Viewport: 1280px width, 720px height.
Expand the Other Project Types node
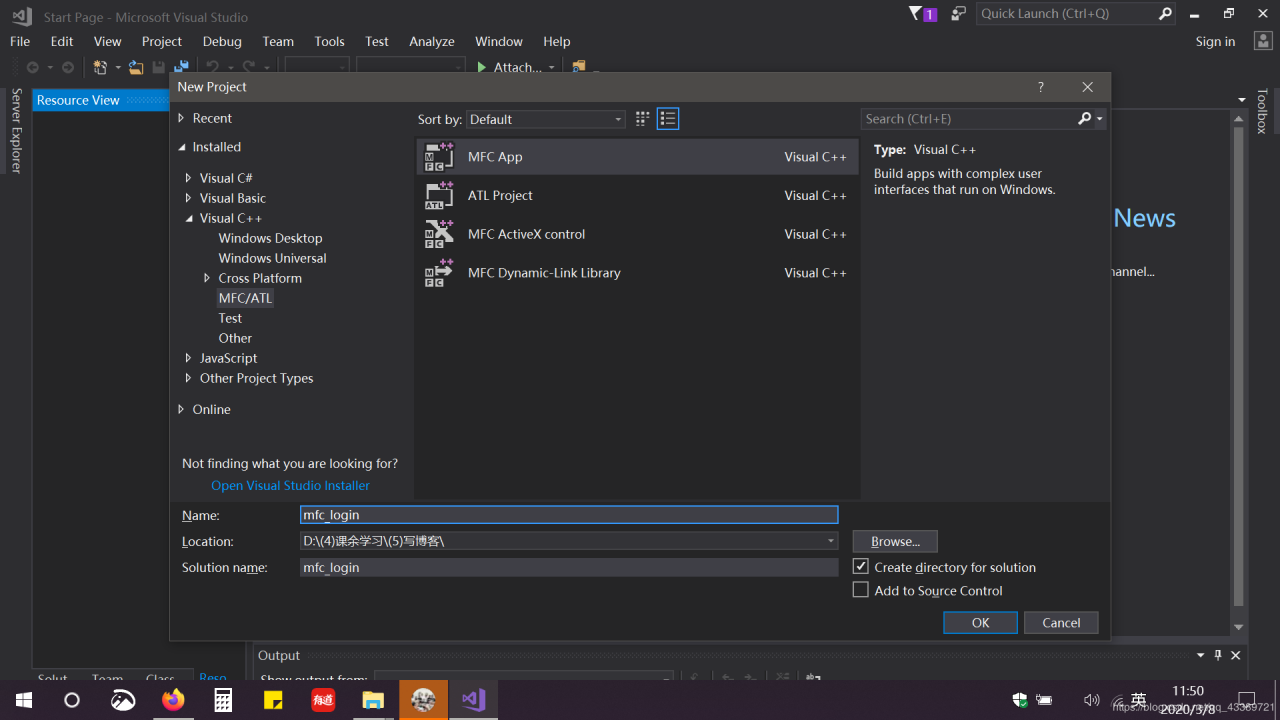[188, 378]
